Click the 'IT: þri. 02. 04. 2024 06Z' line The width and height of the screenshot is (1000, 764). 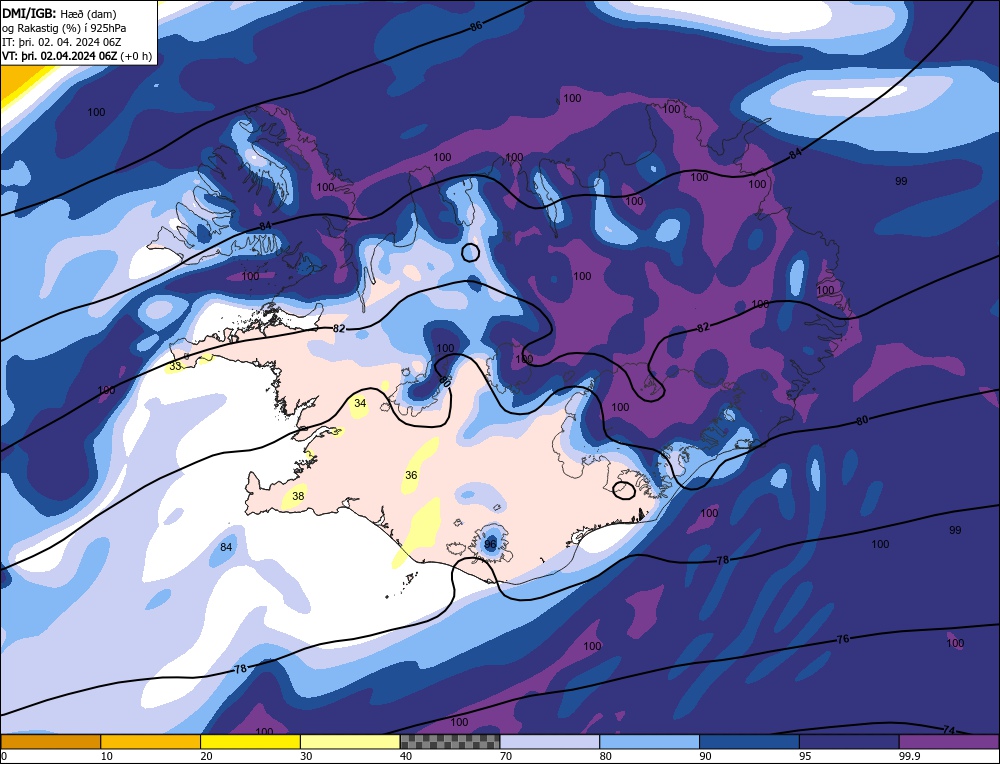[x=61, y=42]
